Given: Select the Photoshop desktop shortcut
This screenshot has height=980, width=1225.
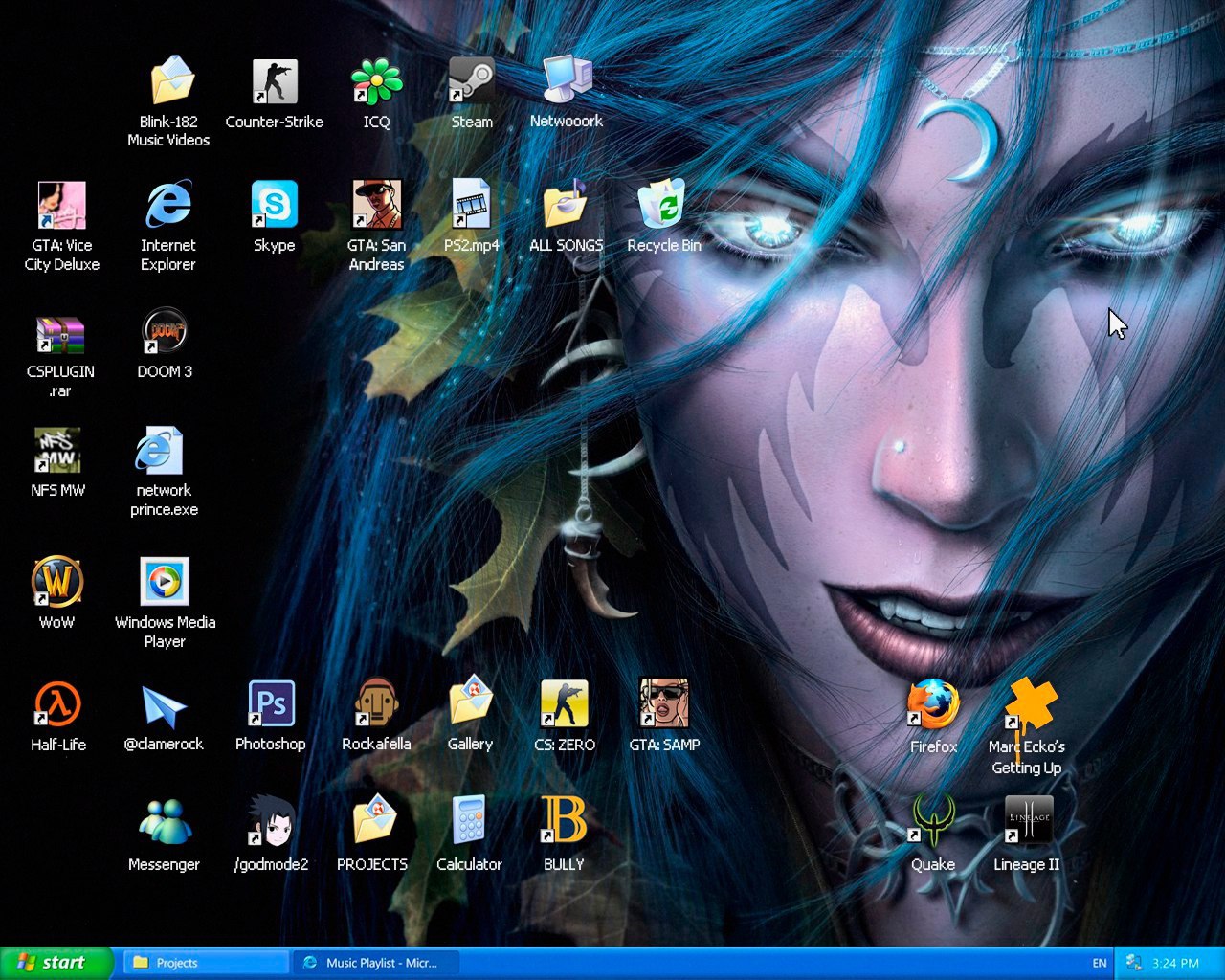Looking at the screenshot, I should point(271,703).
